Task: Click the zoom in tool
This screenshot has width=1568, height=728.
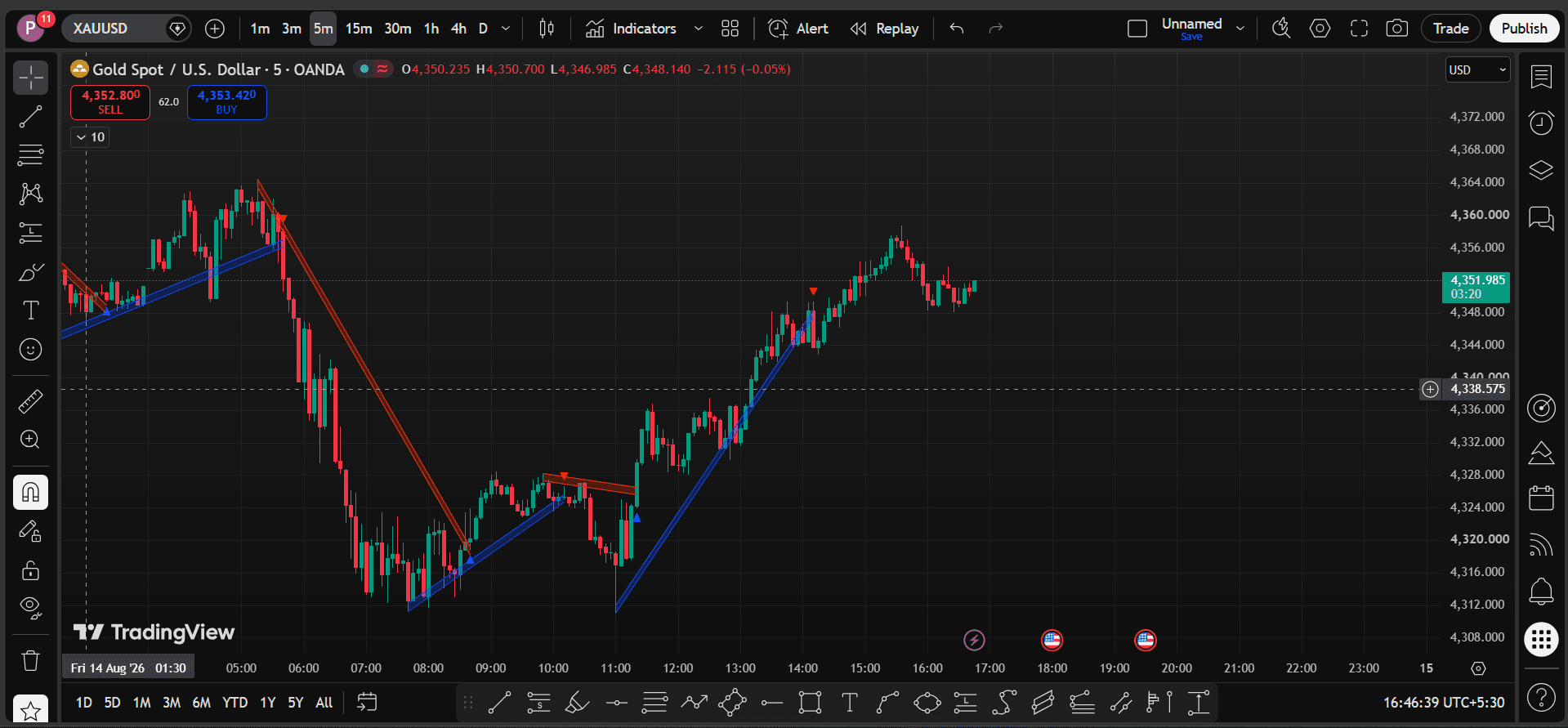Action: 31,440
